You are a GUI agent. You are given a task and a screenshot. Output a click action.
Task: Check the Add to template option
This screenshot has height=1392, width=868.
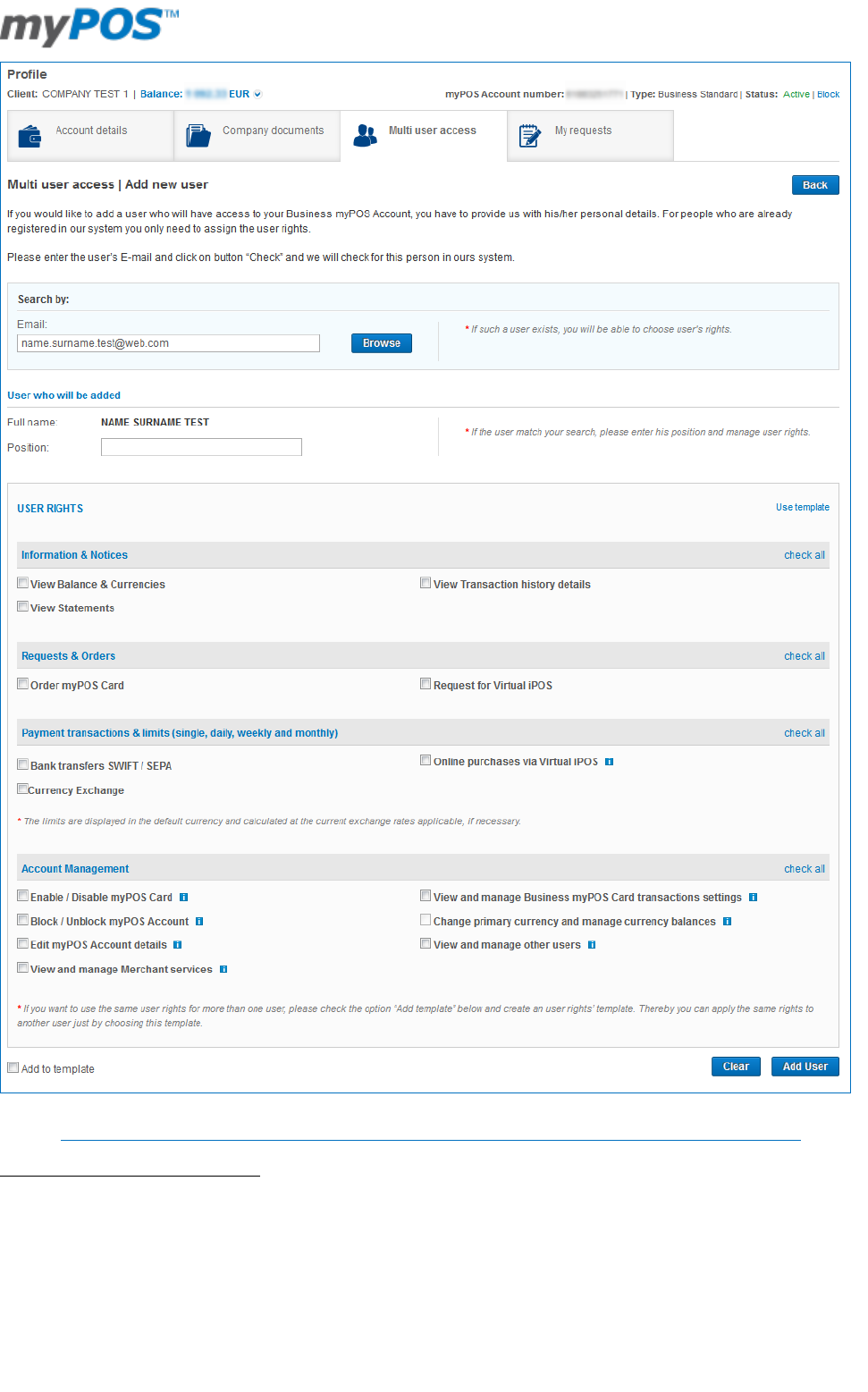13,1067
